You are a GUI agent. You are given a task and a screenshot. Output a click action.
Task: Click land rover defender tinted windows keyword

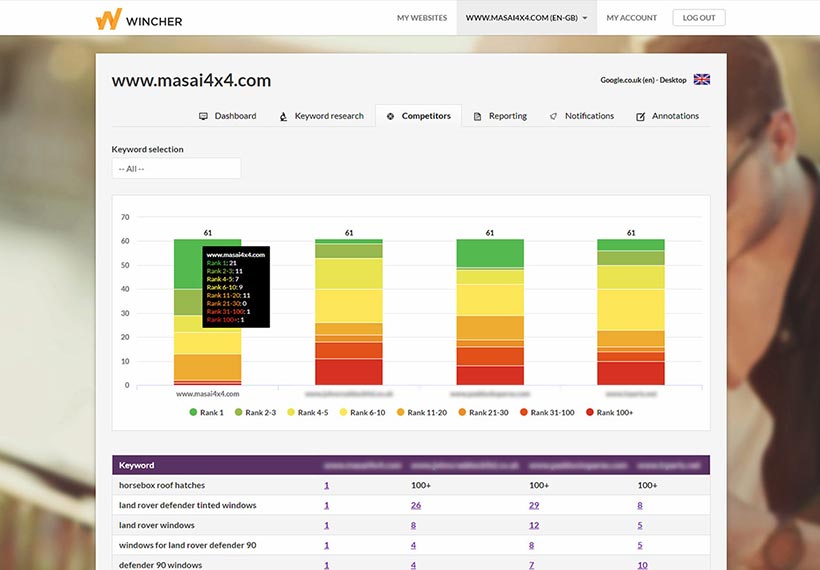pos(187,505)
